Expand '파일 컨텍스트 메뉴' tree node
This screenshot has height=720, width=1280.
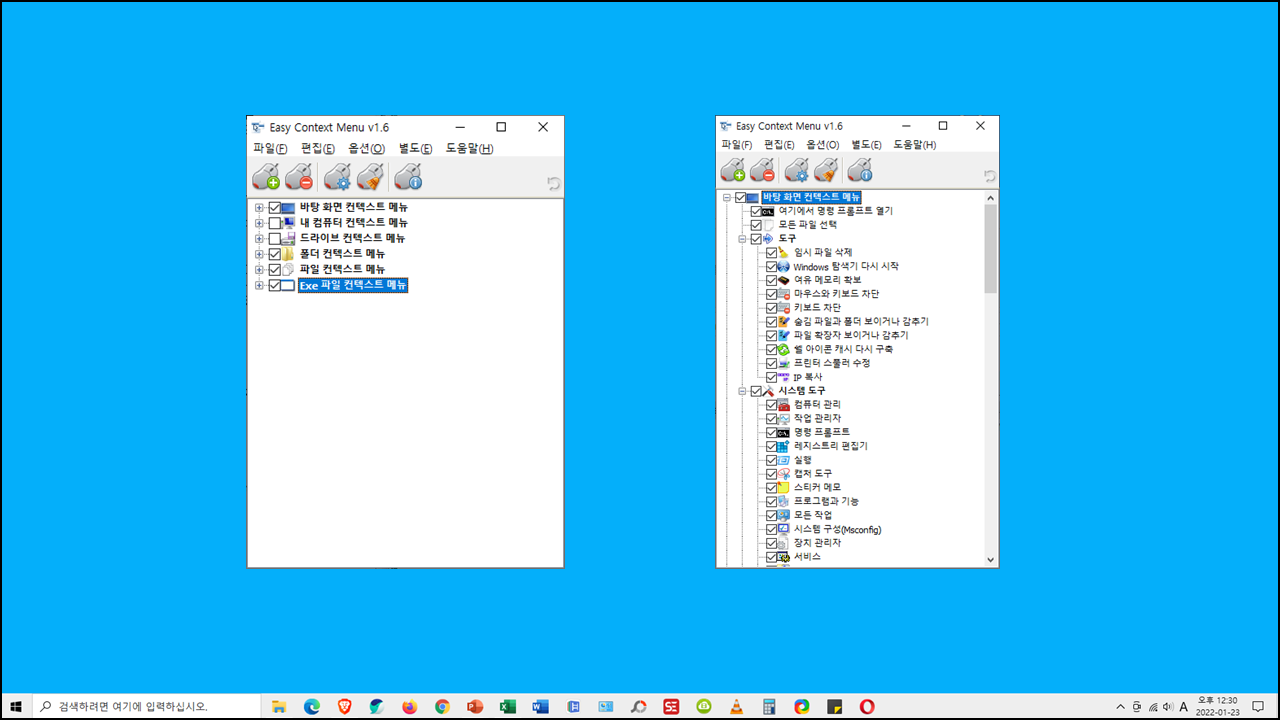259,270
